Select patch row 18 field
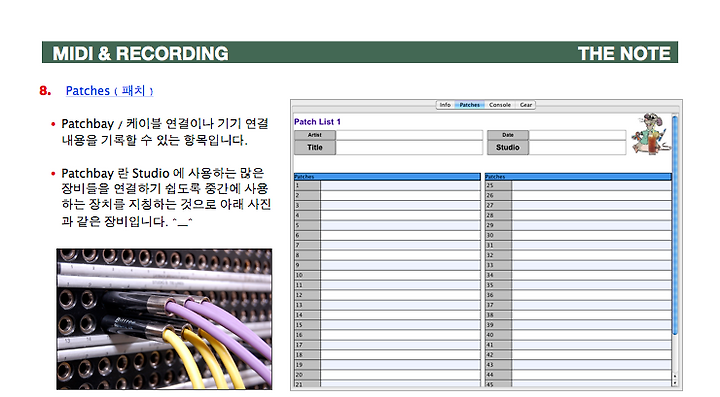720x397 pixels. [400, 355]
